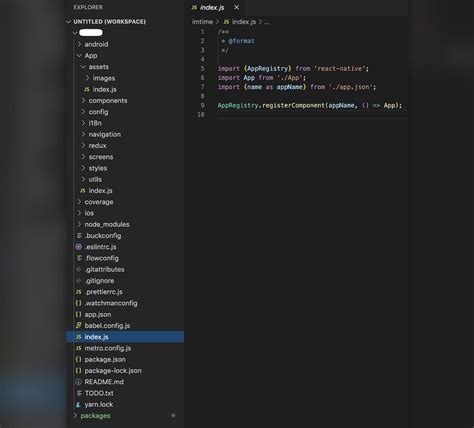The height and width of the screenshot is (428, 474).
Task: Open the README.md file
Action: (104, 382)
